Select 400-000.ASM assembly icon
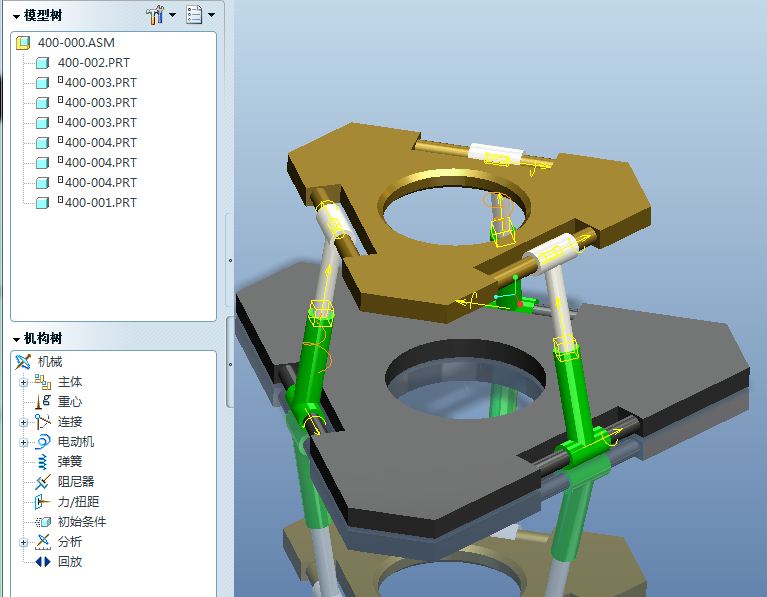Viewport: 767px width, 597px height. click(x=23, y=43)
